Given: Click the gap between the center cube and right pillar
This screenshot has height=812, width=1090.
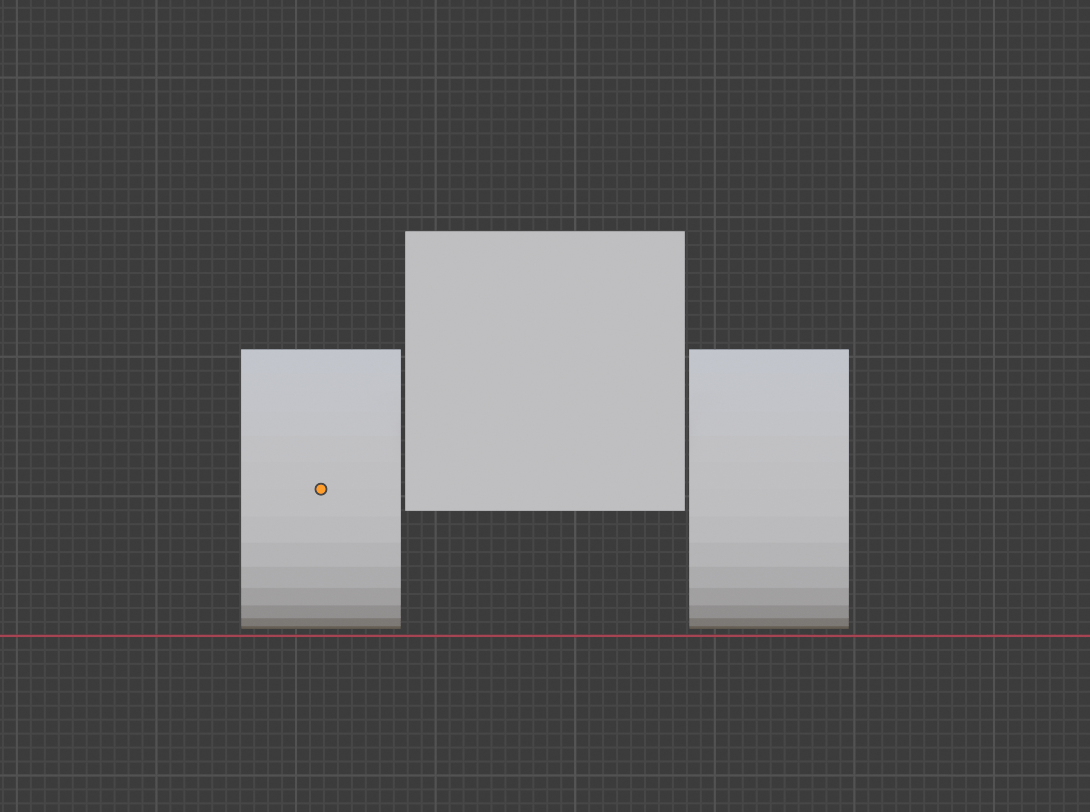Looking at the screenshot, I should (x=687, y=430).
